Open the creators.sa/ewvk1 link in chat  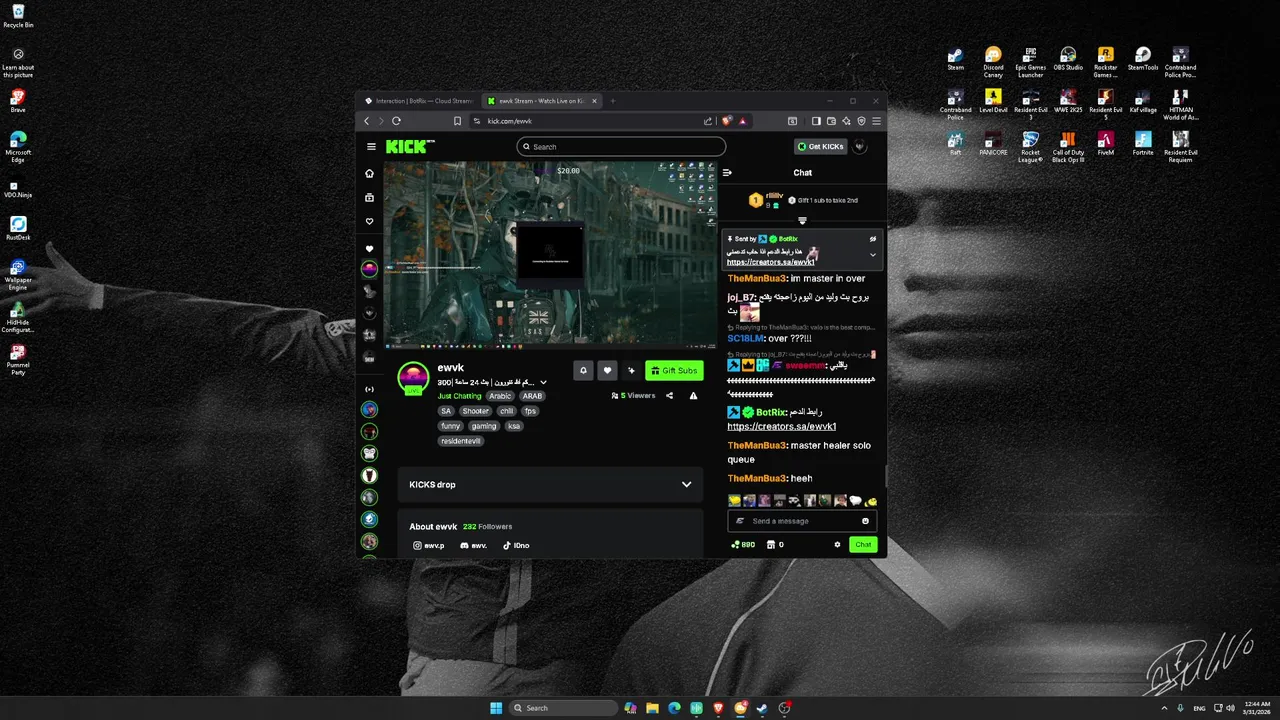781,427
